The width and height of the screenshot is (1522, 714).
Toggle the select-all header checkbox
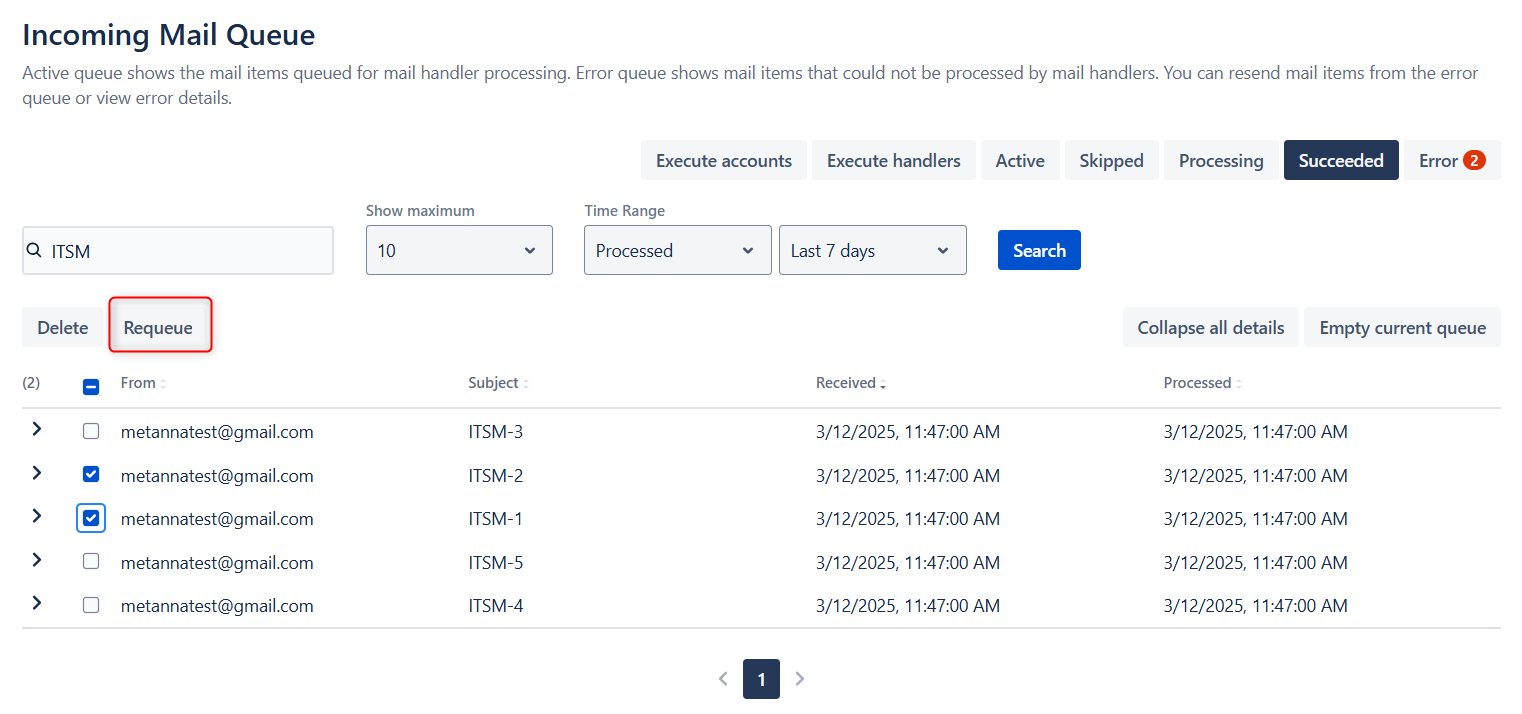91,386
